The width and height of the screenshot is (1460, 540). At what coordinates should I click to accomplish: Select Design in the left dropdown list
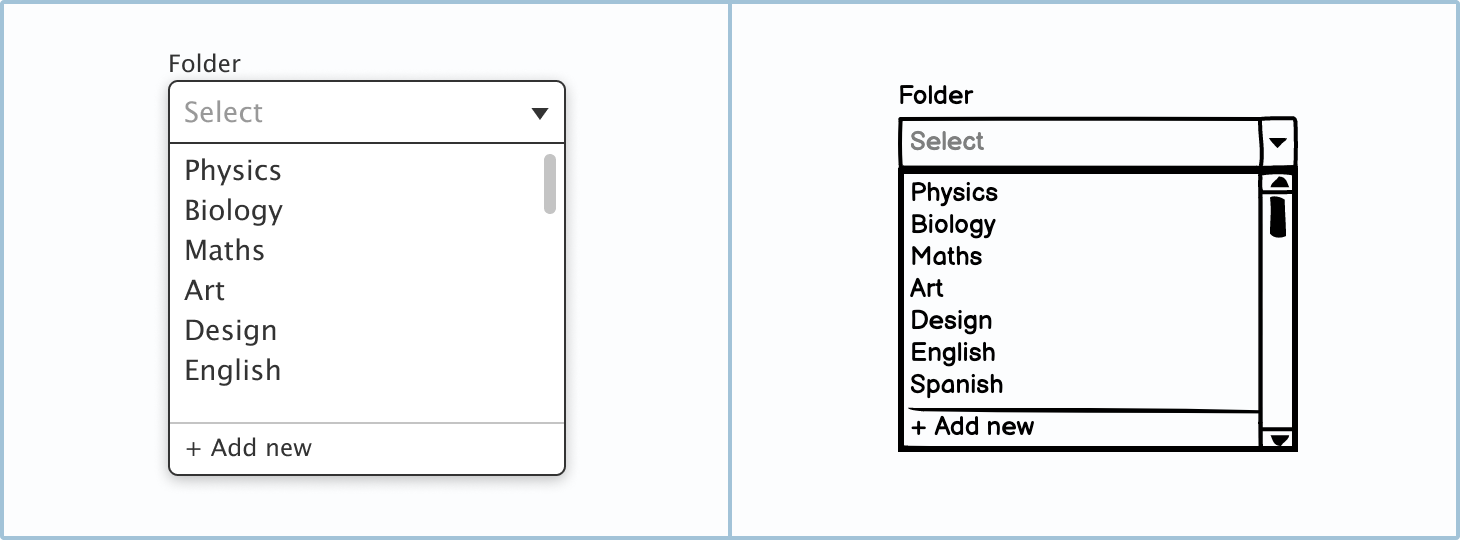231,331
